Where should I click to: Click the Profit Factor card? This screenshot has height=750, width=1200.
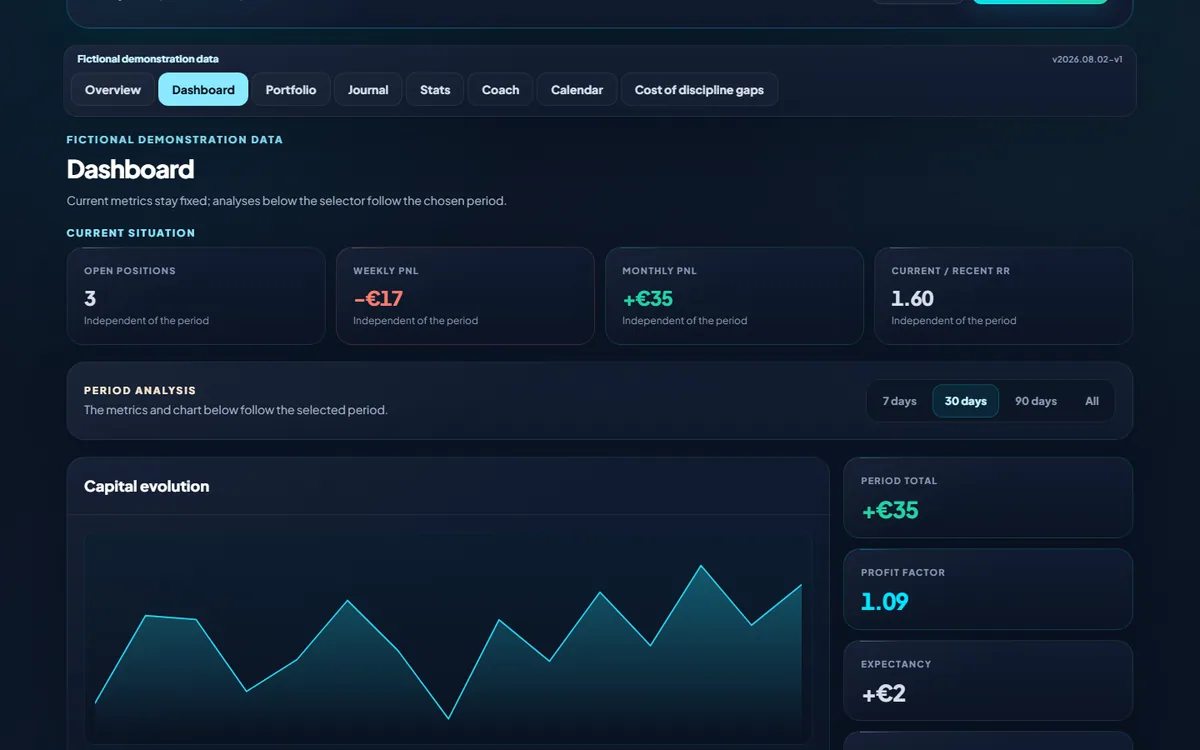pyautogui.click(x=988, y=589)
